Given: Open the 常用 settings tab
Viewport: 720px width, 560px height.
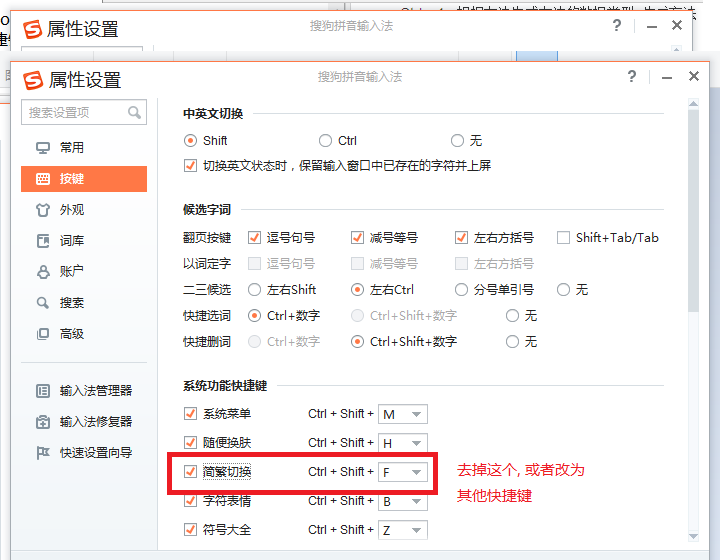Looking at the screenshot, I should (84, 148).
